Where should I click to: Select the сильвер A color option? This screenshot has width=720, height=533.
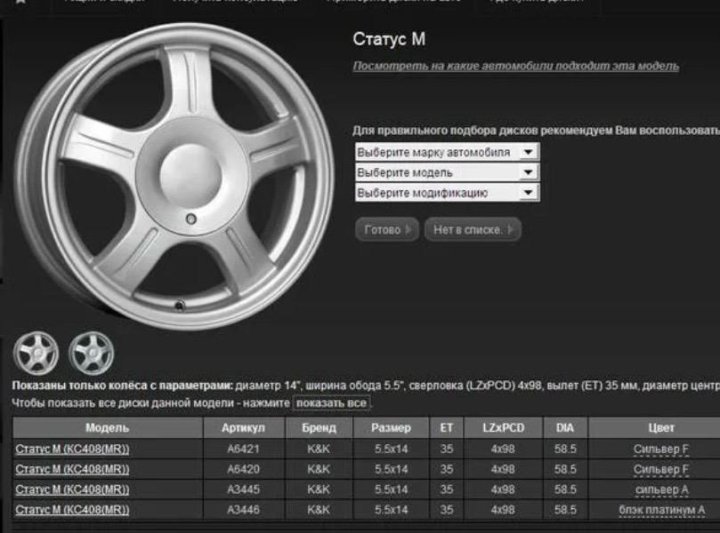tap(661, 489)
